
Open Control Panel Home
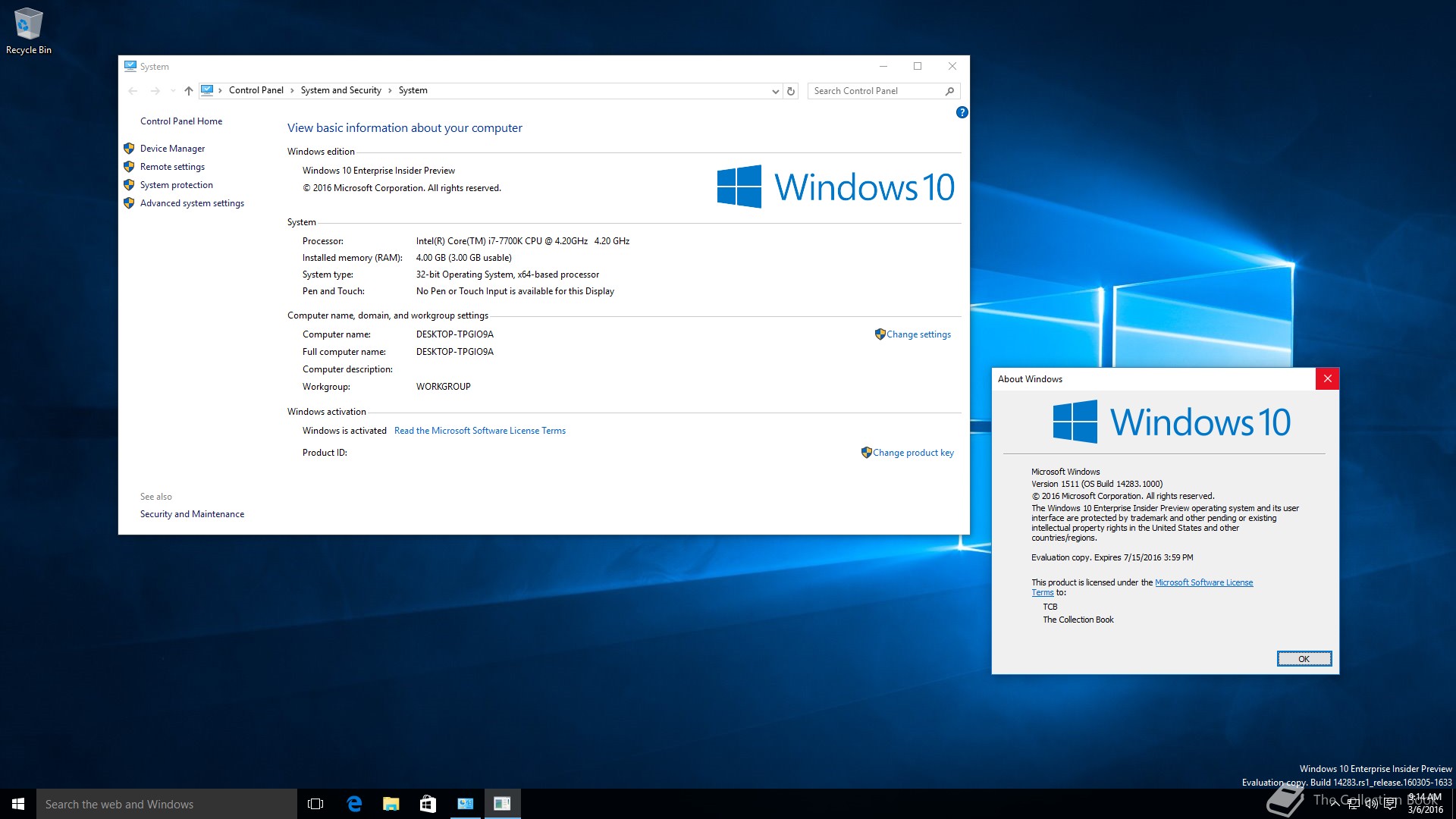click(181, 121)
